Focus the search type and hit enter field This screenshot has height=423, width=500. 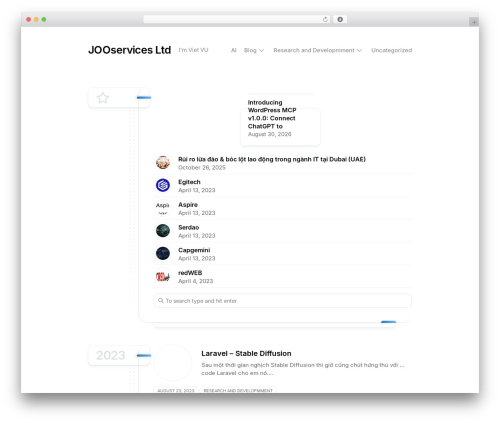(x=282, y=301)
